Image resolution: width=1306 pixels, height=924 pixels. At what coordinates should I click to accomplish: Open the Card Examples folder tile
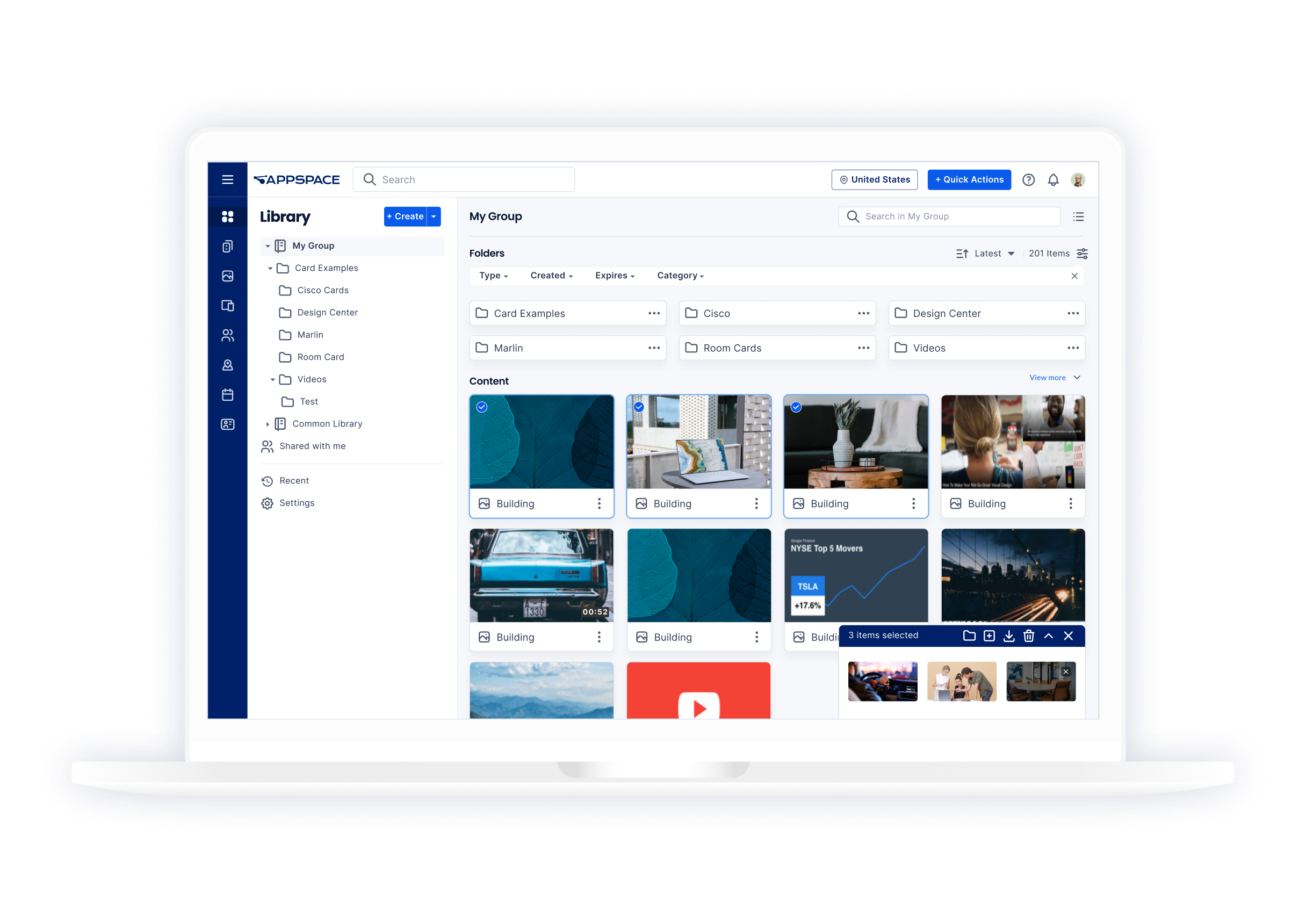(567, 314)
